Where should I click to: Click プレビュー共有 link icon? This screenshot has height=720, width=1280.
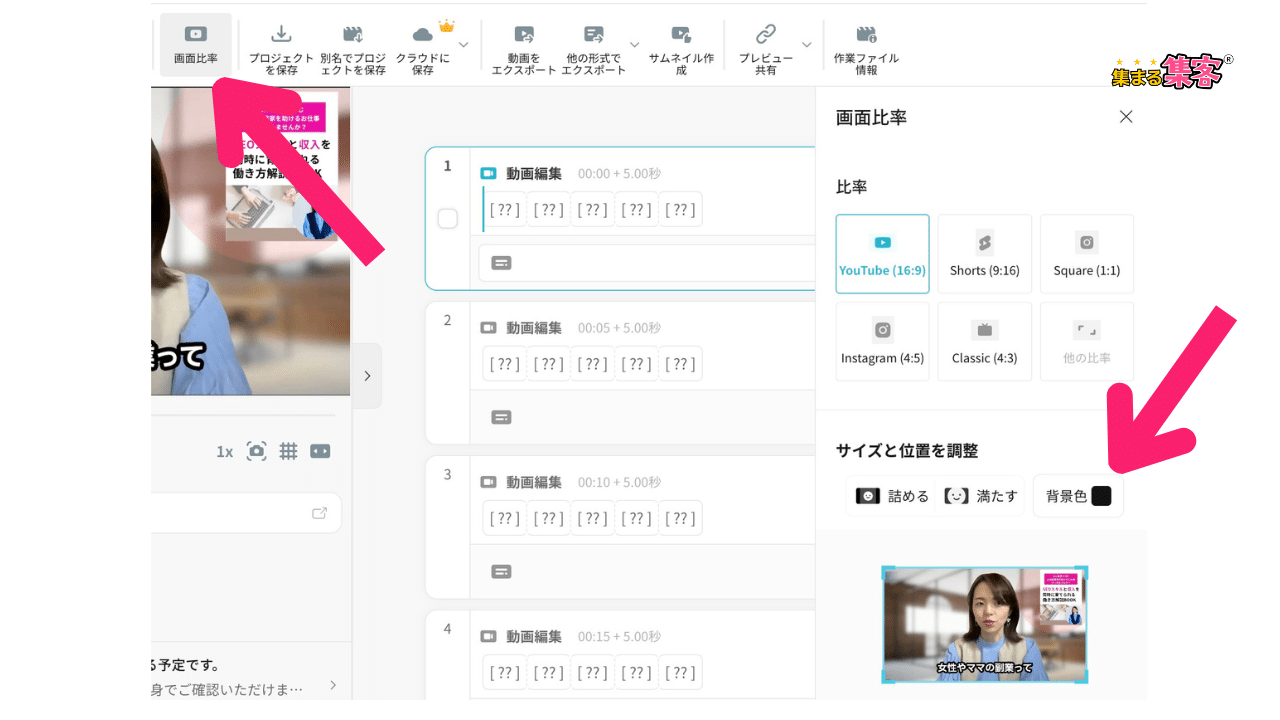coord(766,34)
